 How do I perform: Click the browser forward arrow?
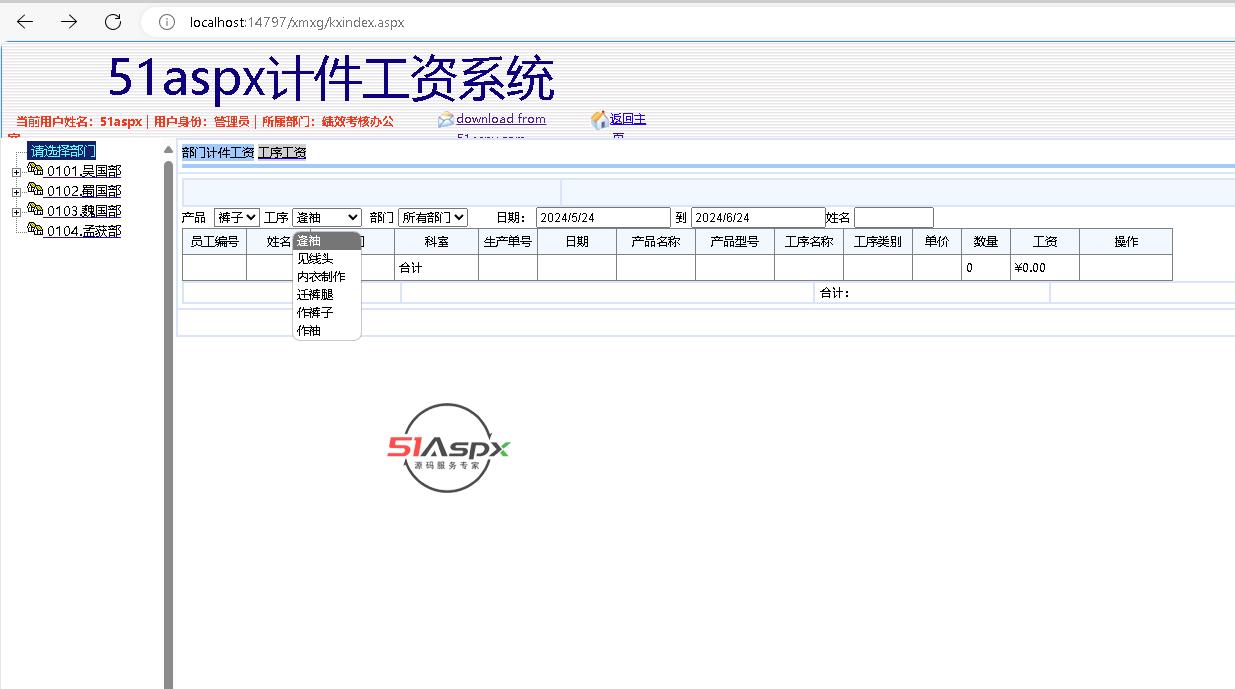click(x=69, y=22)
